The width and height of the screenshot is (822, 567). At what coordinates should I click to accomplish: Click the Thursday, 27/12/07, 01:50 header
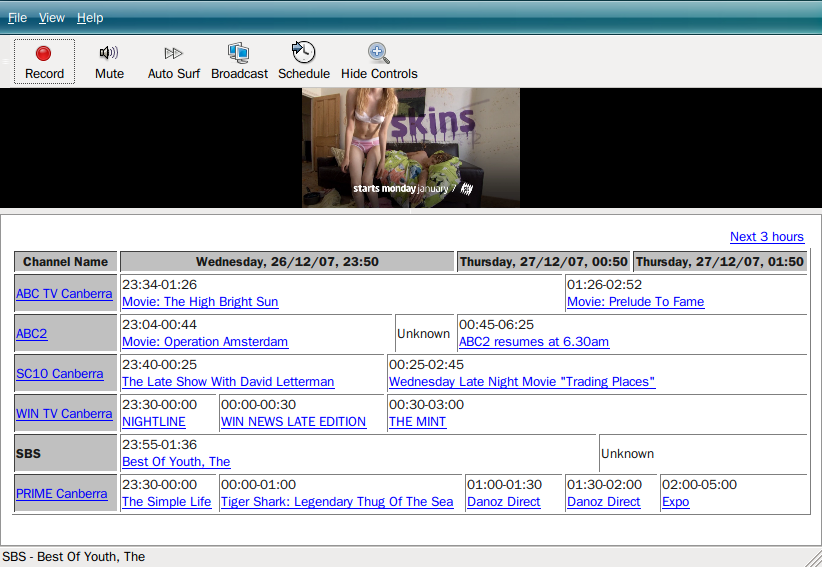point(719,261)
